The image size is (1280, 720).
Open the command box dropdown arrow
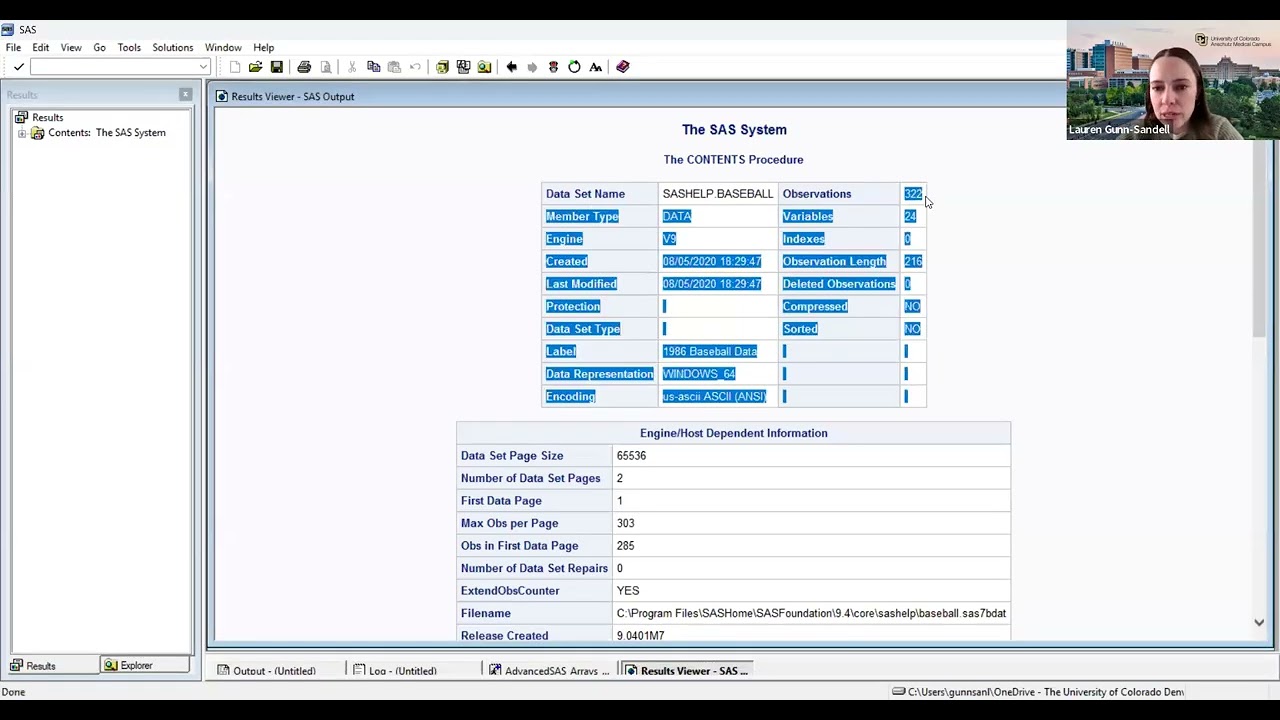pos(203,67)
